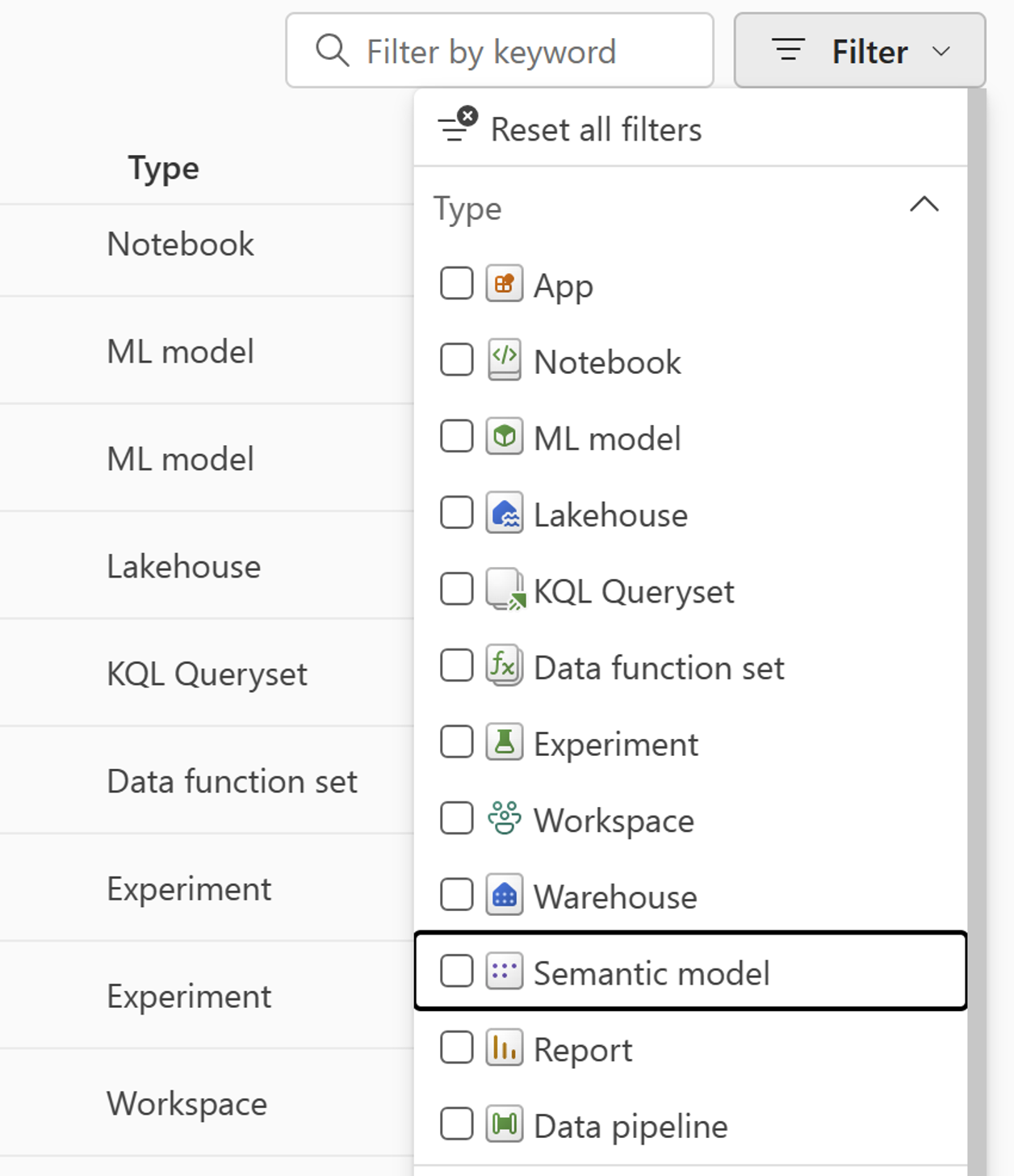Enable the Warehouse checkbox
The image size is (1014, 1176).
click(457, 895)
